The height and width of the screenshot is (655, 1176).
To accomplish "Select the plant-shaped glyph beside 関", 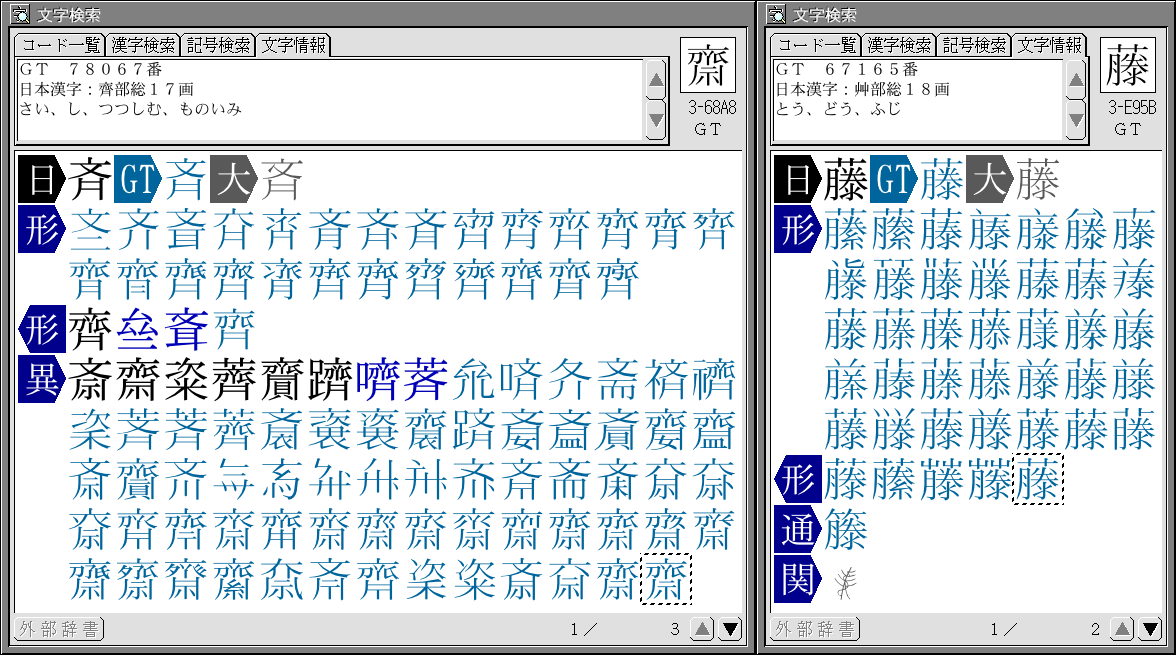I will [845, 582].
